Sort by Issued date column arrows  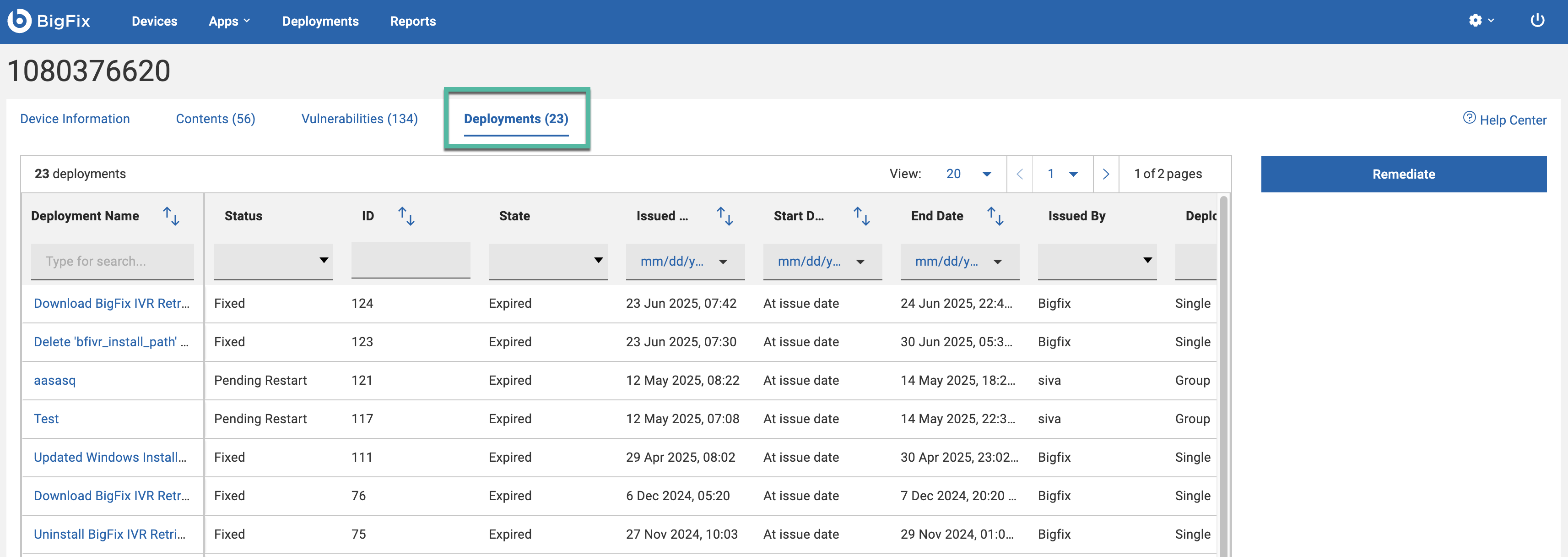point(725,216)
